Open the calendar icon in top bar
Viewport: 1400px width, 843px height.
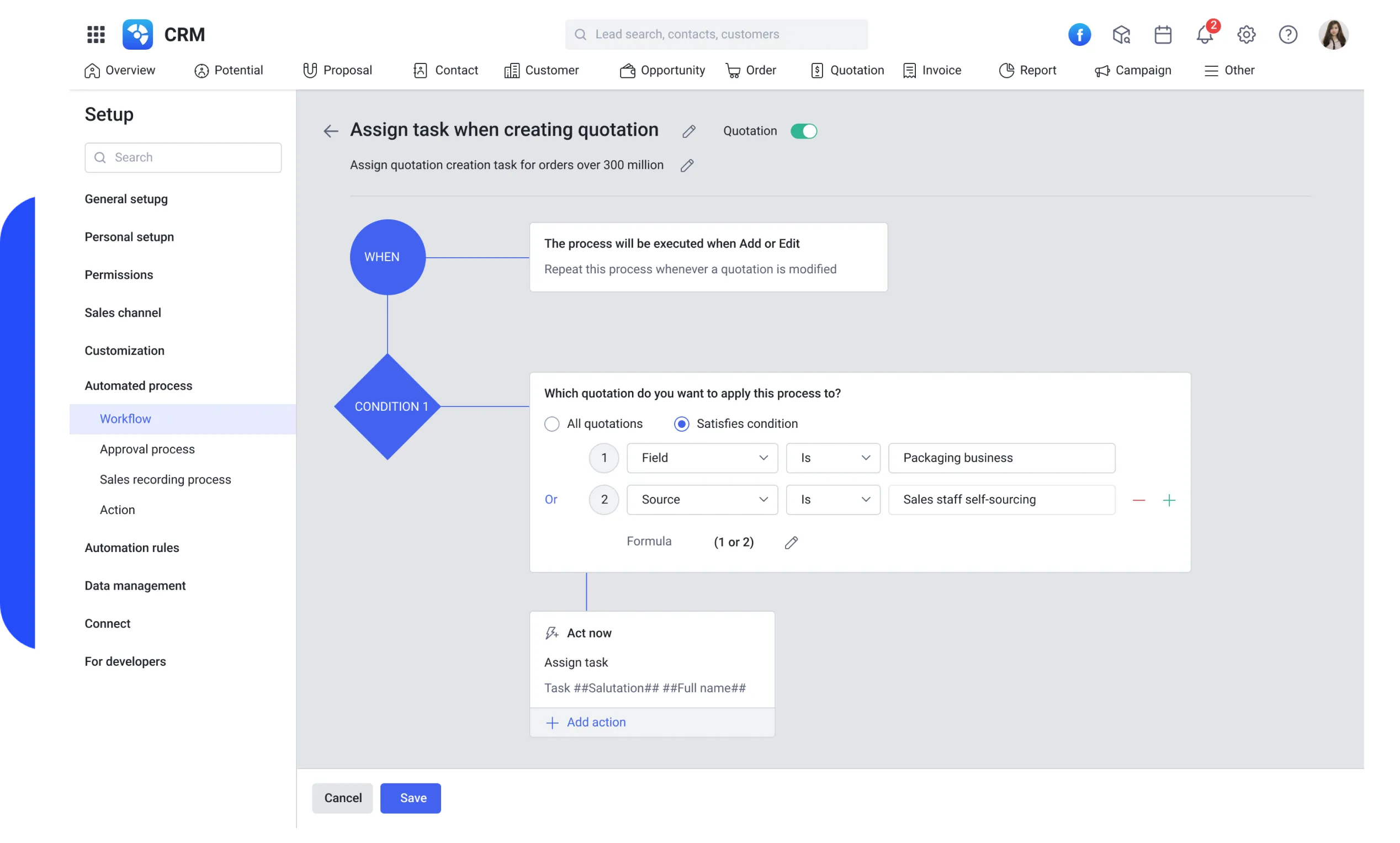tap(1163, 35)
